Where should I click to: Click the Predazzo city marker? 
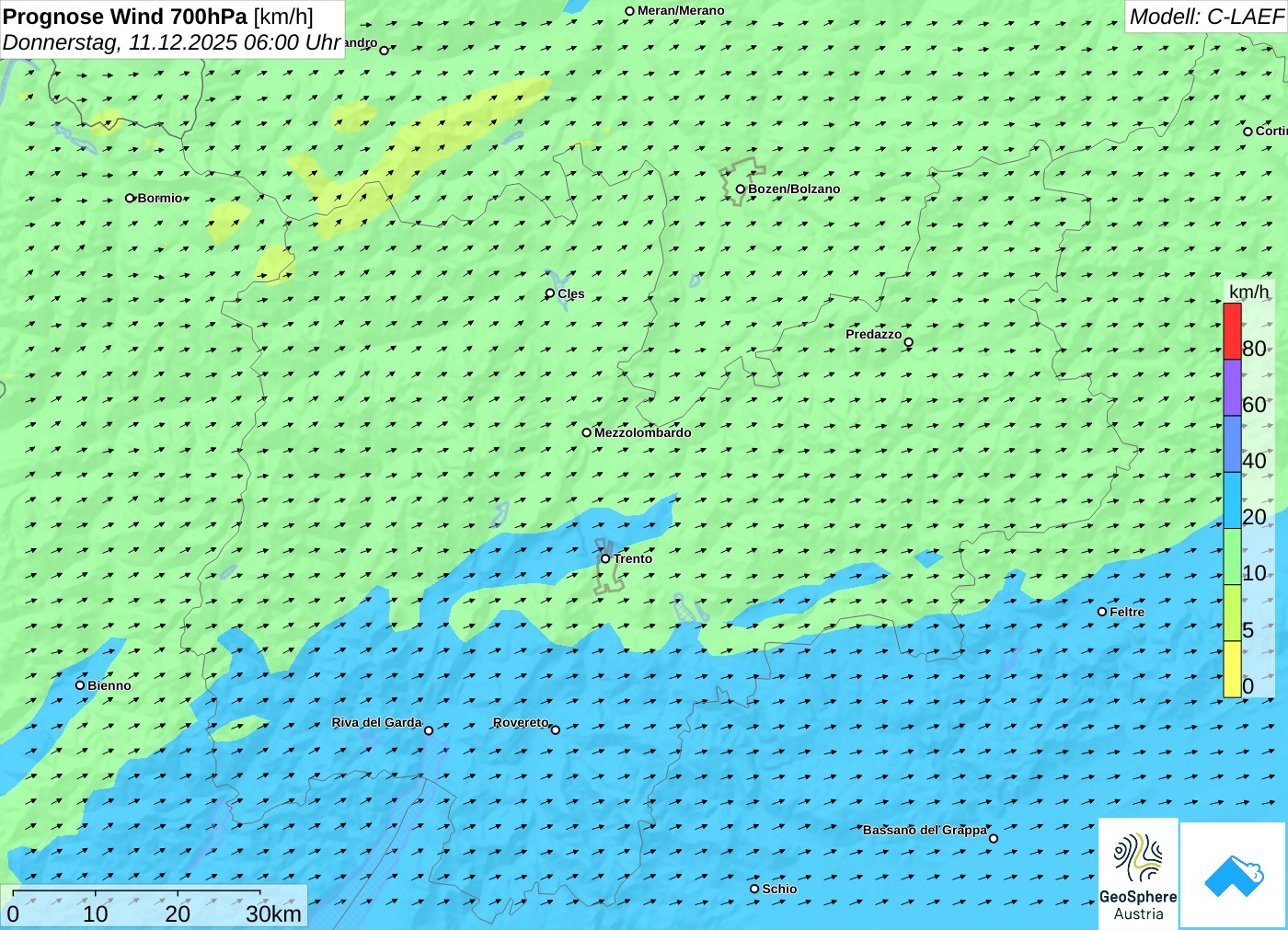point(909,342)
